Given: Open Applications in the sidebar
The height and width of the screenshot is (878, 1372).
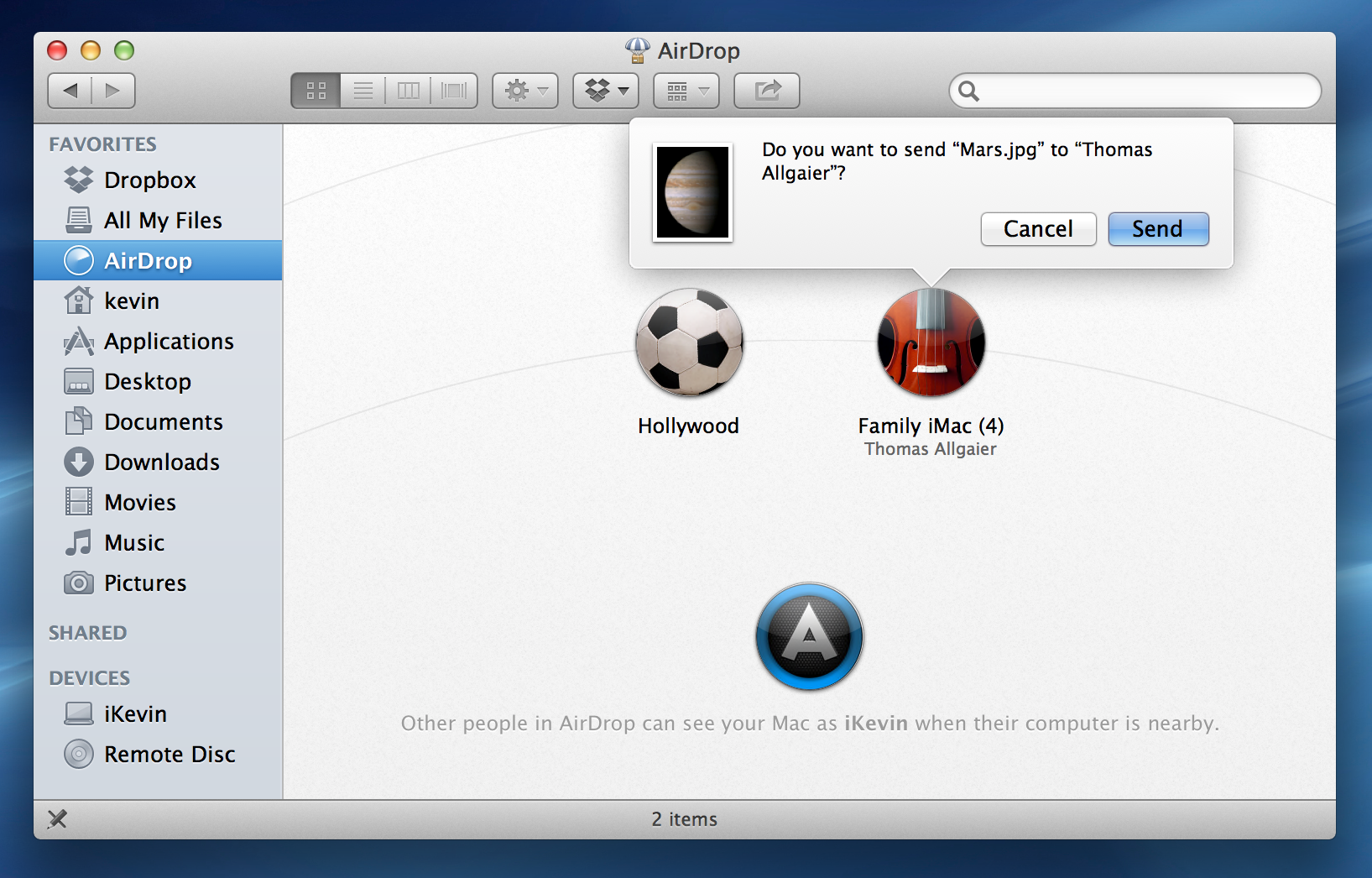Looking at the screenshot, I should pyautogui.click(x=158, y=341).
